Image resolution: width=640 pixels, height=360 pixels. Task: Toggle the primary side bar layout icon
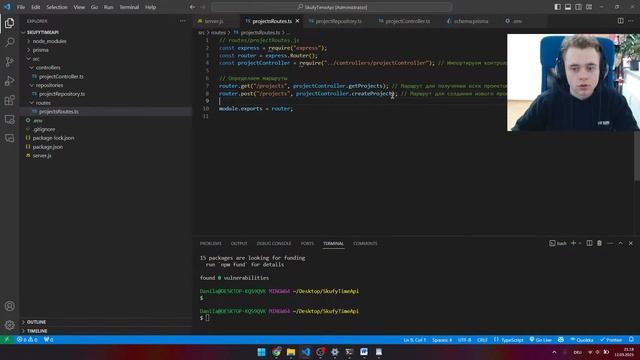(558, 7)
